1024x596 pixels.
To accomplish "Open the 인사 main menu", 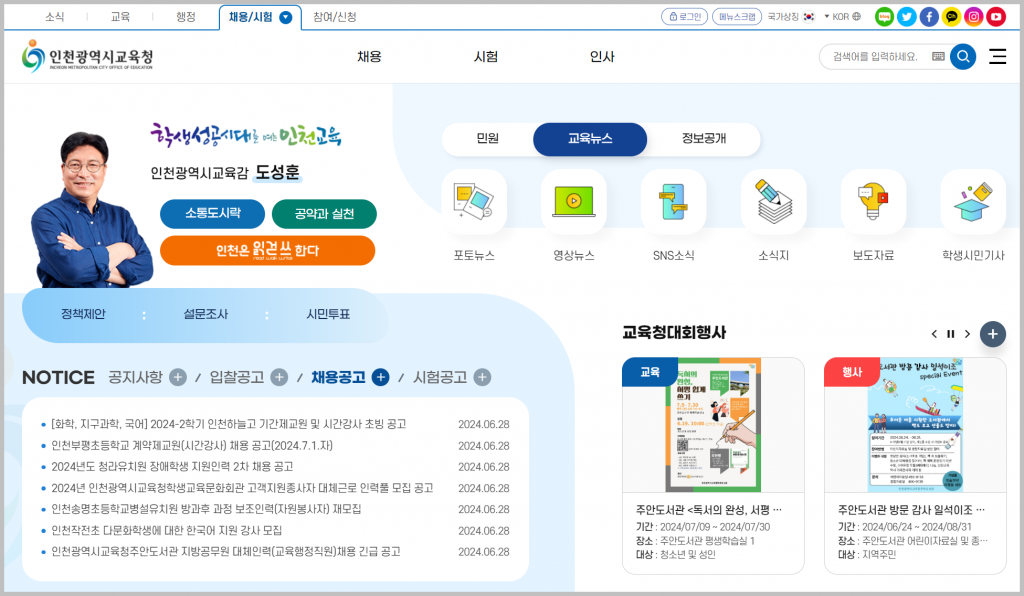I will coord(601,57).
